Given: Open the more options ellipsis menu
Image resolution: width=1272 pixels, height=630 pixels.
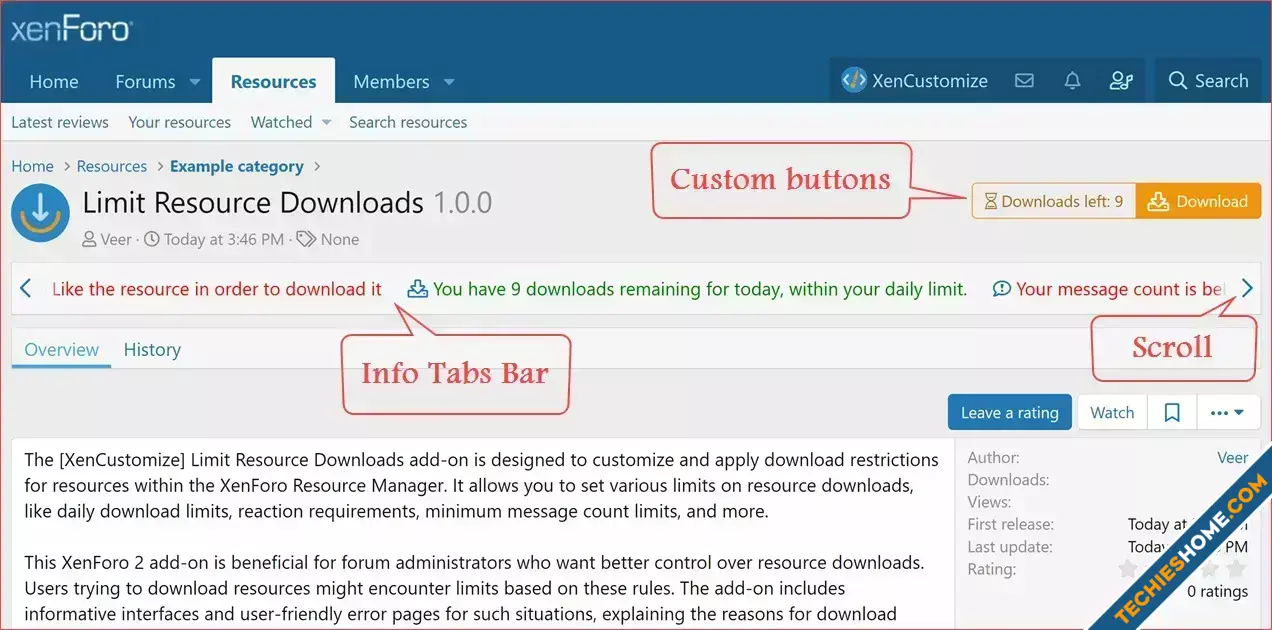Looking at the screenshot, I should coord(1227,412).
